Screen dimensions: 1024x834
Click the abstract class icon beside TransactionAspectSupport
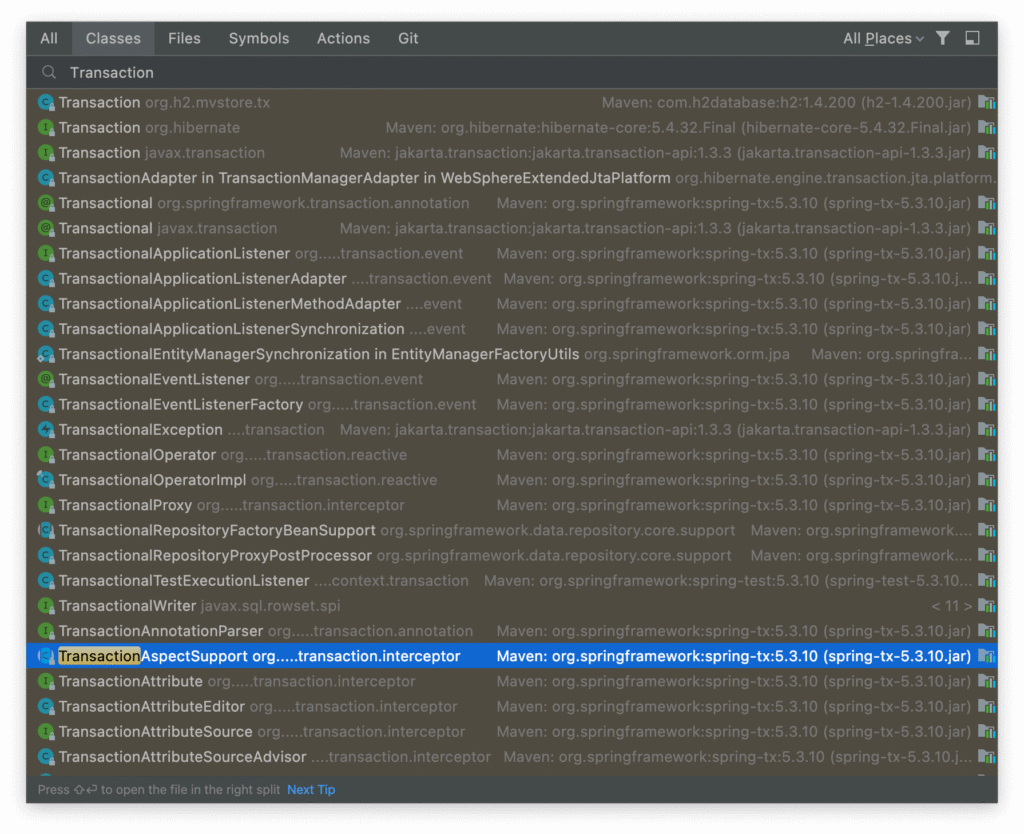[44, 656]
